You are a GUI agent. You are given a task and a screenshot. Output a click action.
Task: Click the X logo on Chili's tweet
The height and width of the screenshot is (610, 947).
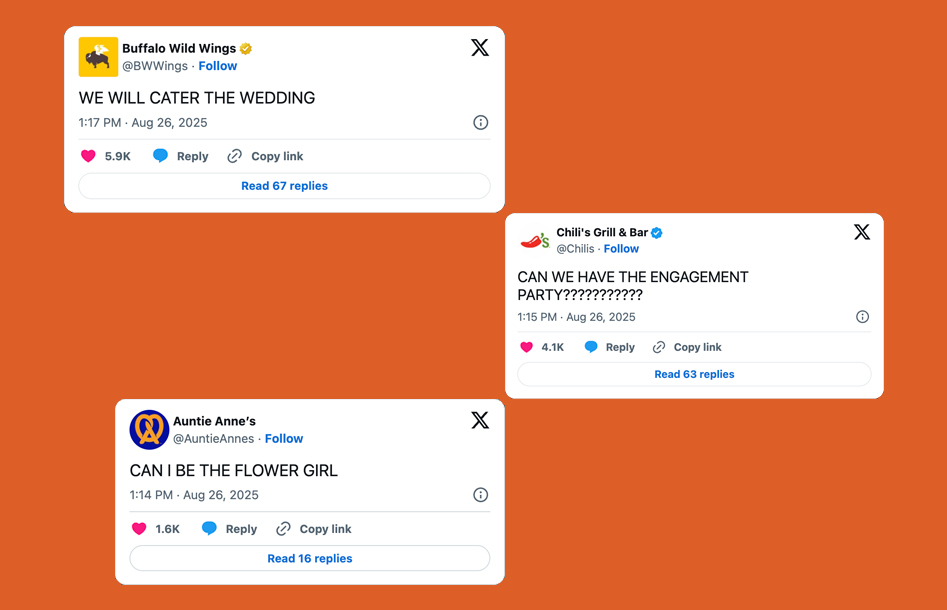(x=862, y=232)
